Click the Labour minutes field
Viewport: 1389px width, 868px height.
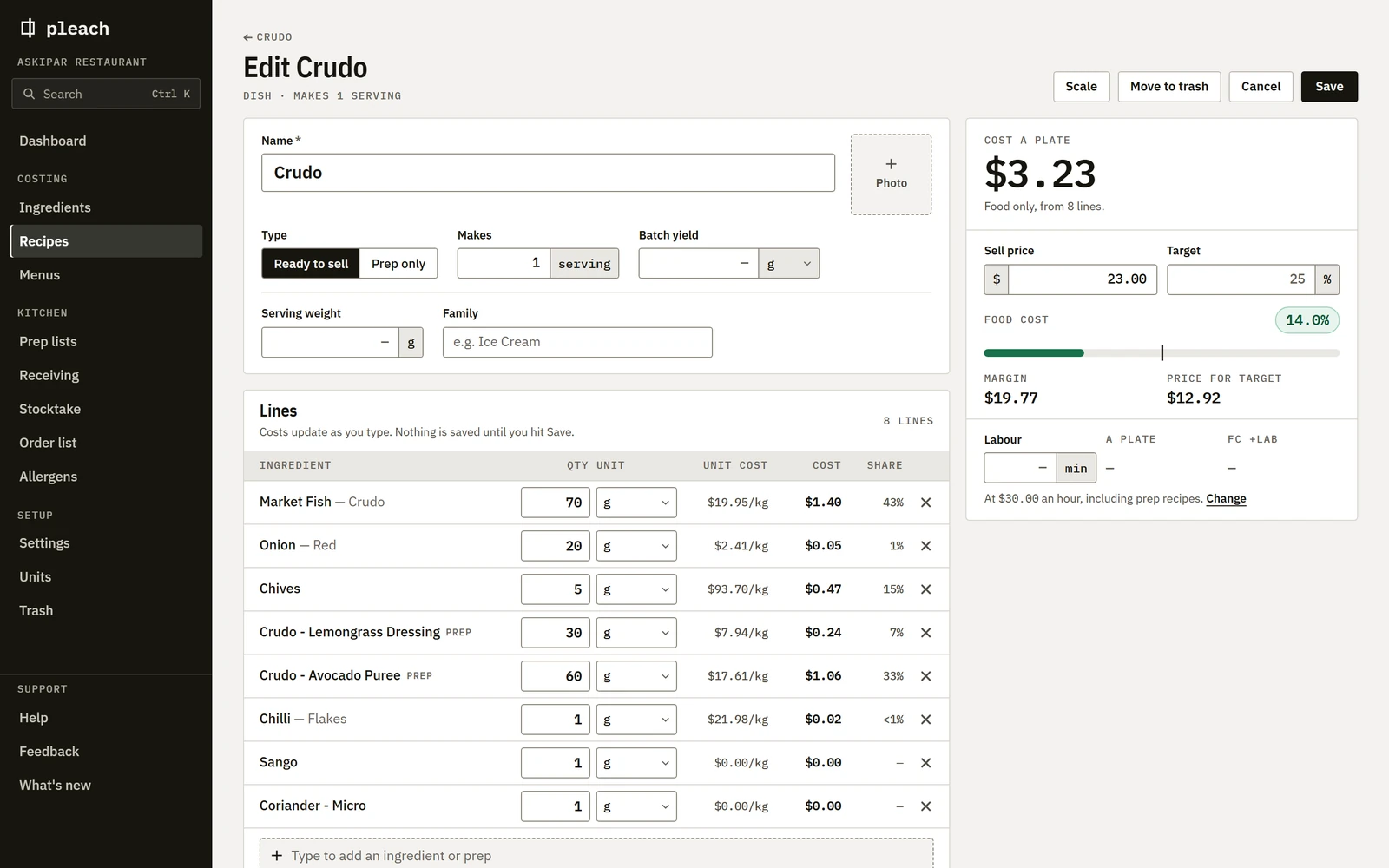(x=1020, y=469)
